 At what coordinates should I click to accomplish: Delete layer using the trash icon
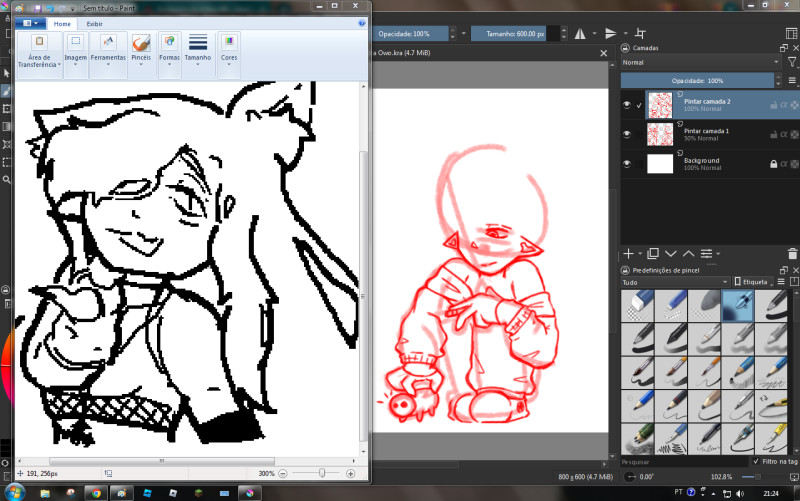pos(792,254)
